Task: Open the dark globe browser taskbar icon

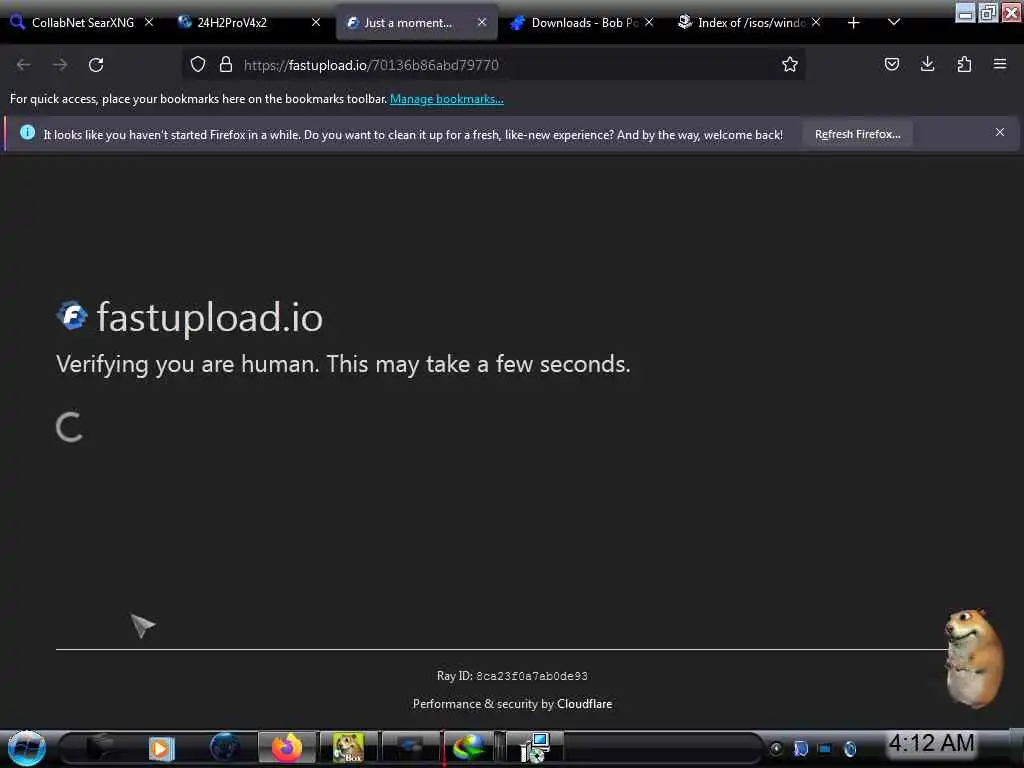Action: coord(224,747)
